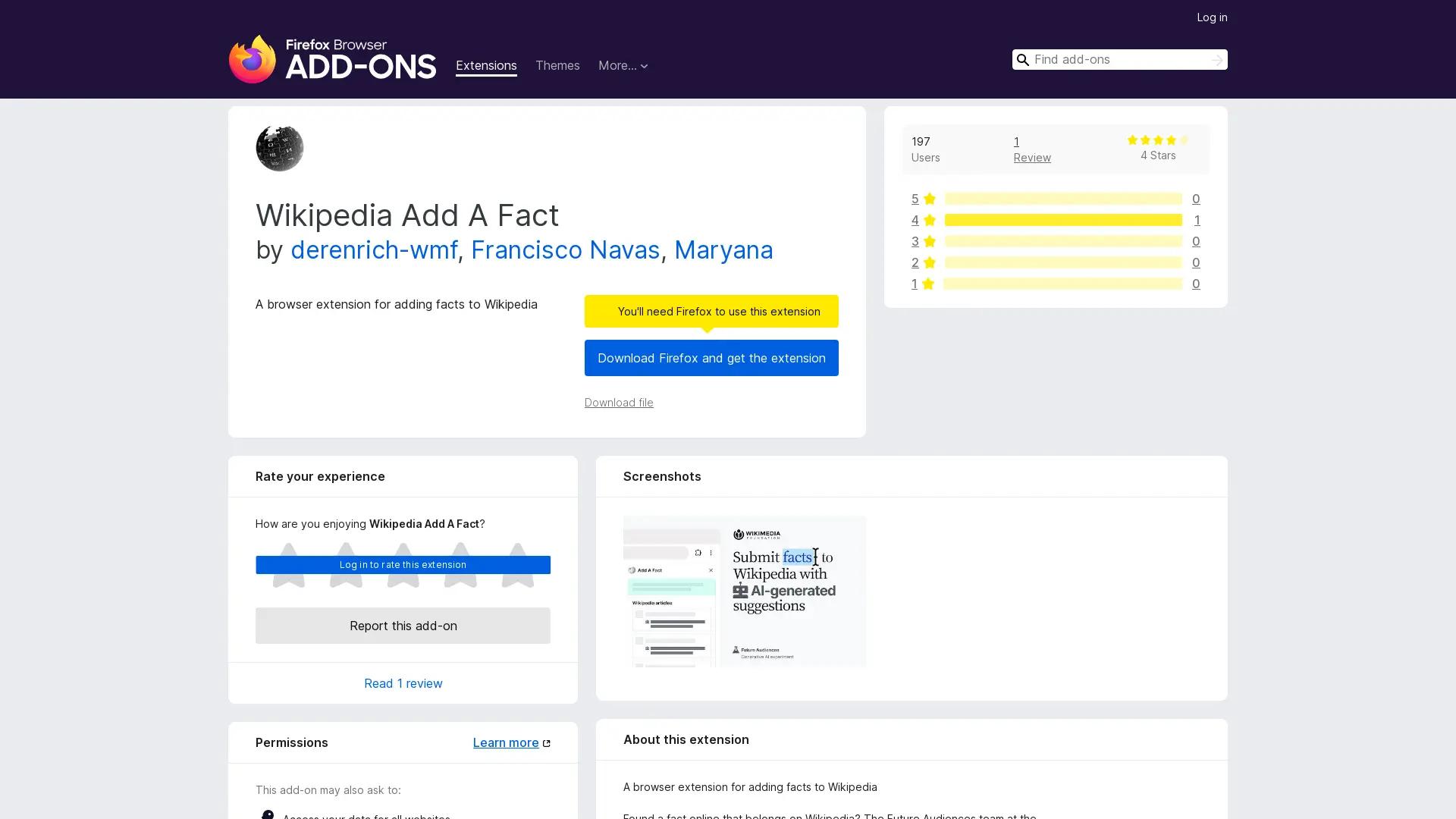
Task: Click the star icon next to 5-star filter
Action: [x=929, y=199]
